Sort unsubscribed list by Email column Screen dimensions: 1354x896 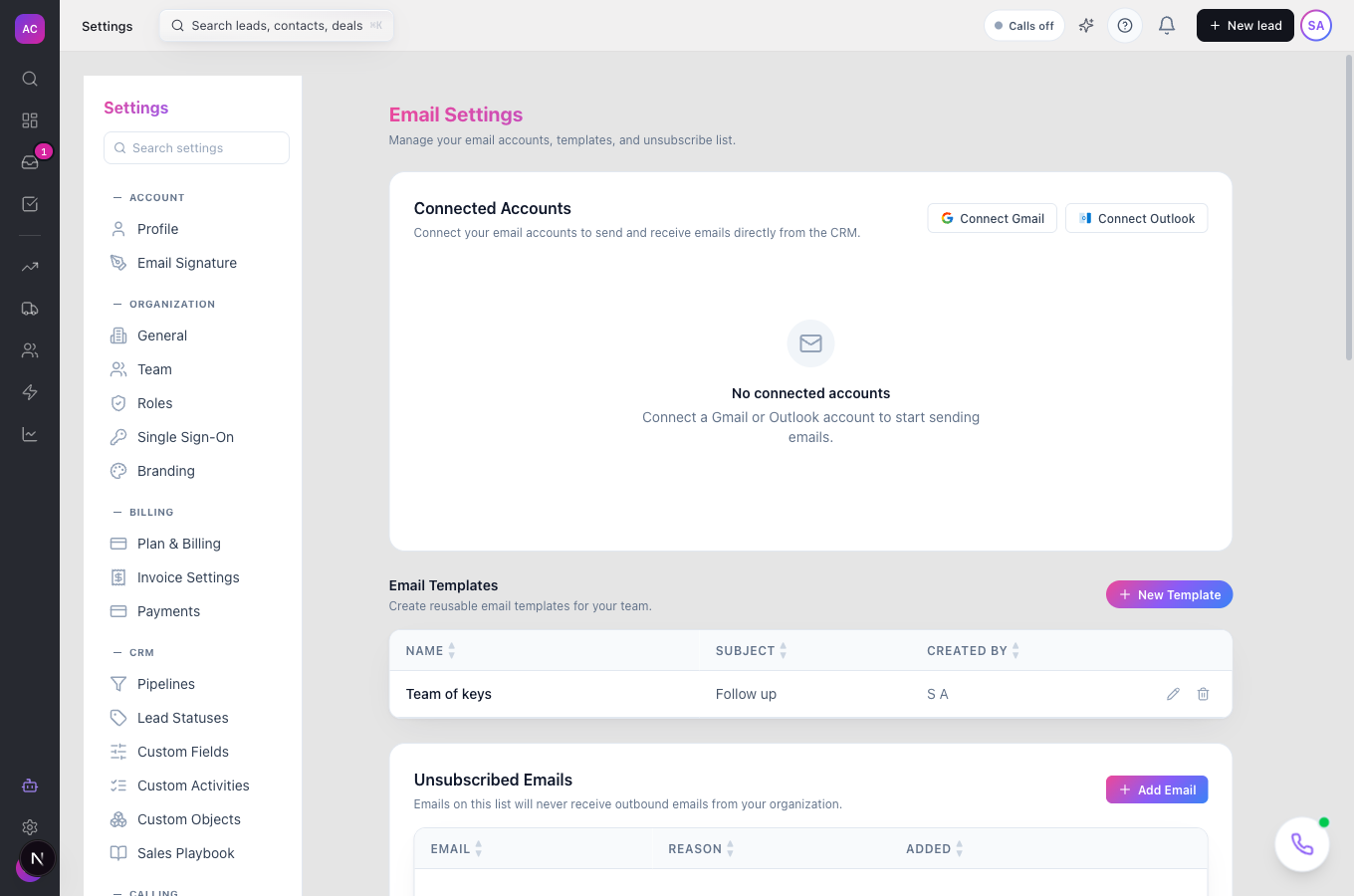[456, 849]
